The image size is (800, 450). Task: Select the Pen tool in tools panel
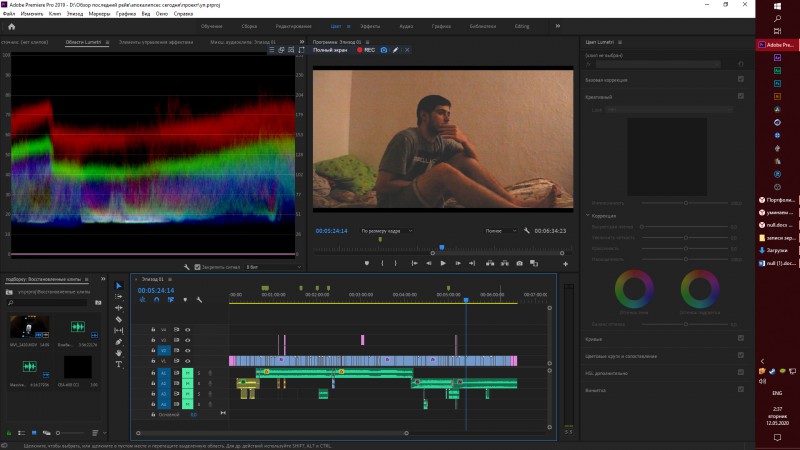tap(119, 342)
